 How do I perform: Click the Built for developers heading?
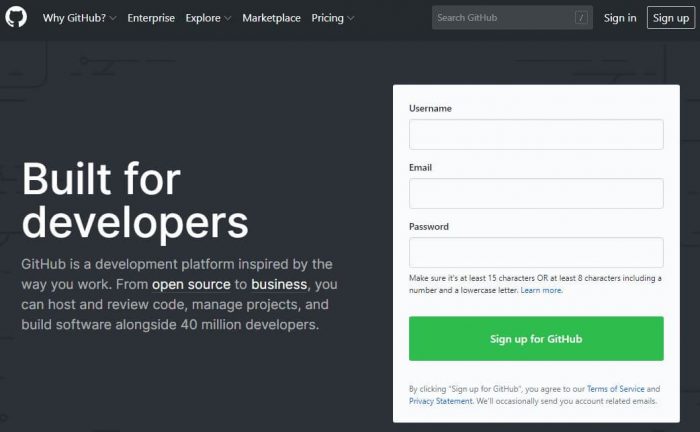coord(135,200)
